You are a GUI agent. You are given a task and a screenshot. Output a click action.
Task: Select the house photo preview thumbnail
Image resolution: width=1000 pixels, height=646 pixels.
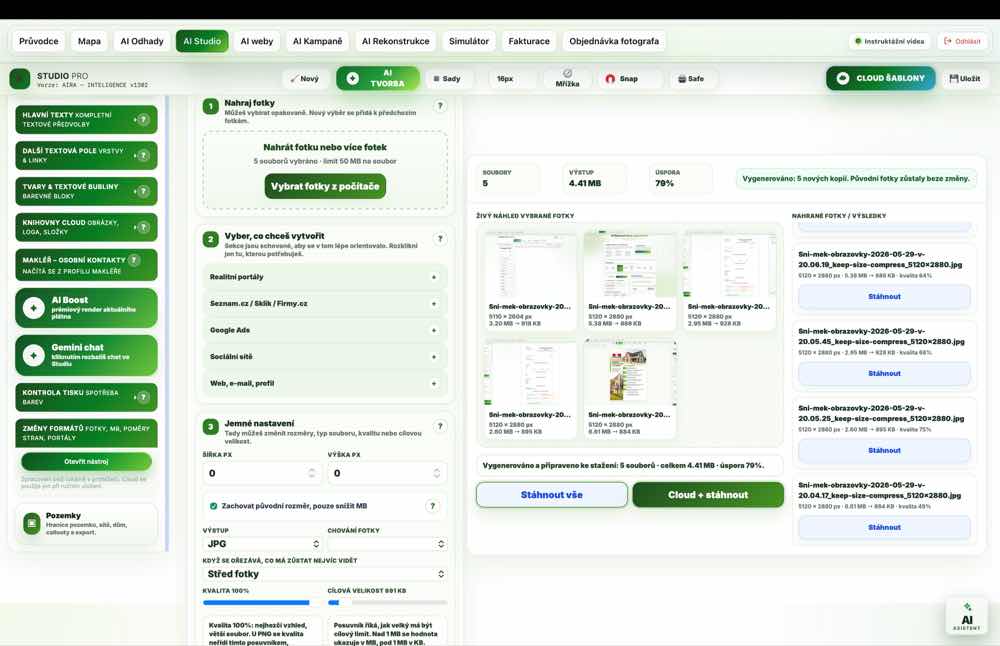(x=629, y=388)
